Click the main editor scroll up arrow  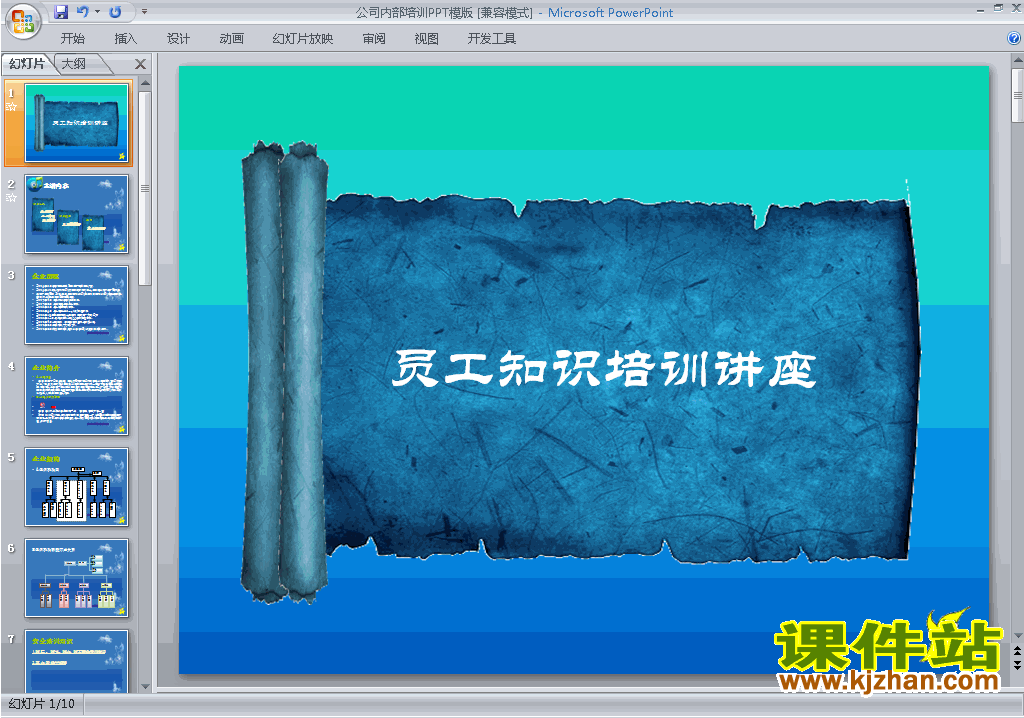coord(1017,60)
